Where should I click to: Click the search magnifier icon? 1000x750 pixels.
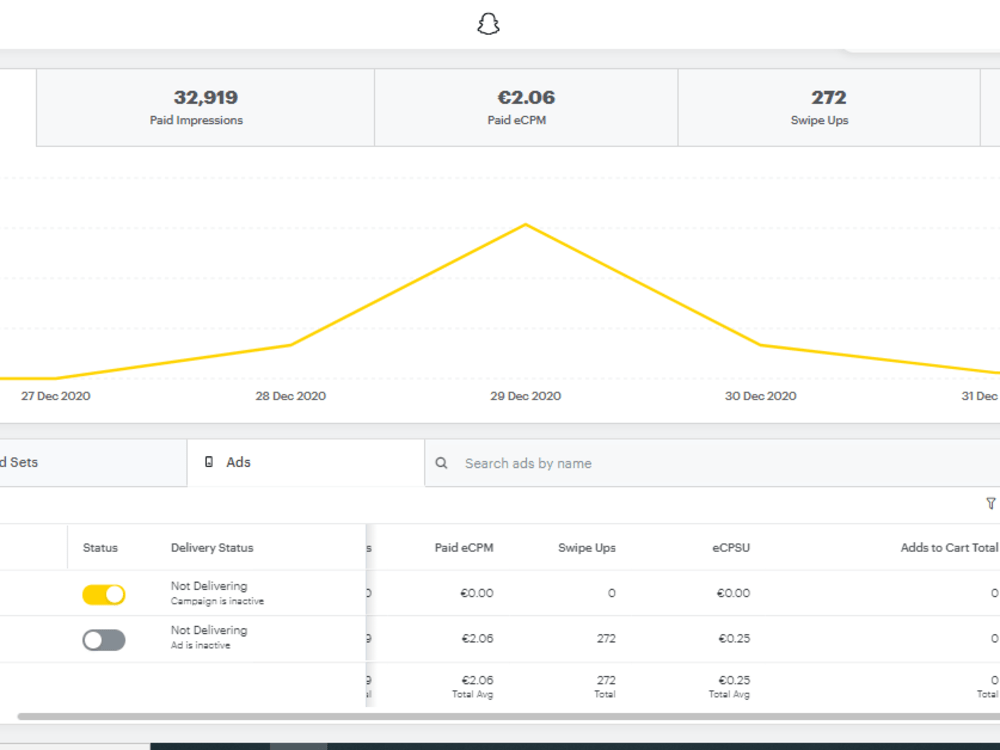pos(441,463)
